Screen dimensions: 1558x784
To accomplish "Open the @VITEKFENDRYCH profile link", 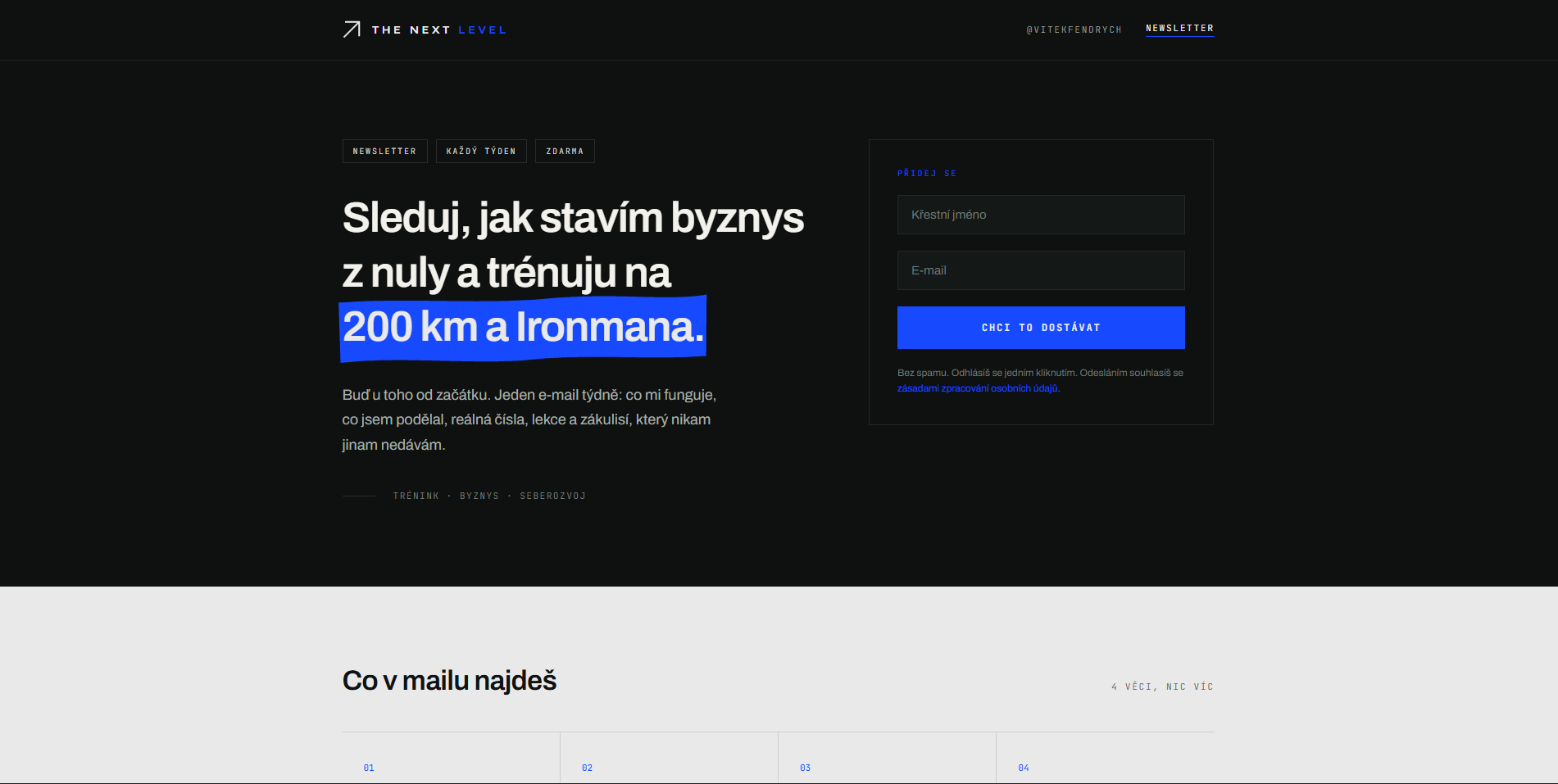I will click(x=1074, y=29).
